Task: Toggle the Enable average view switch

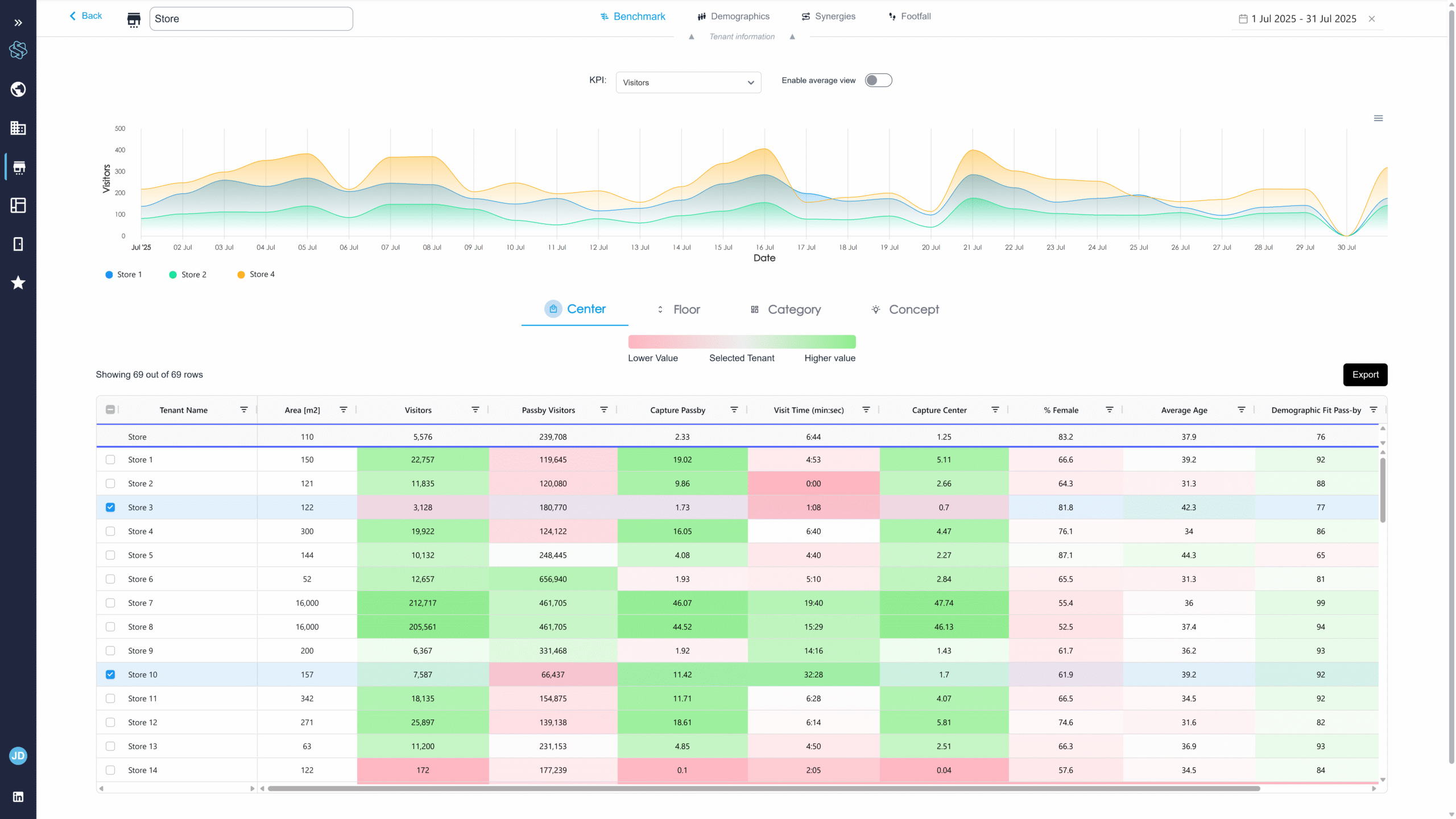Action: (878, 80)
